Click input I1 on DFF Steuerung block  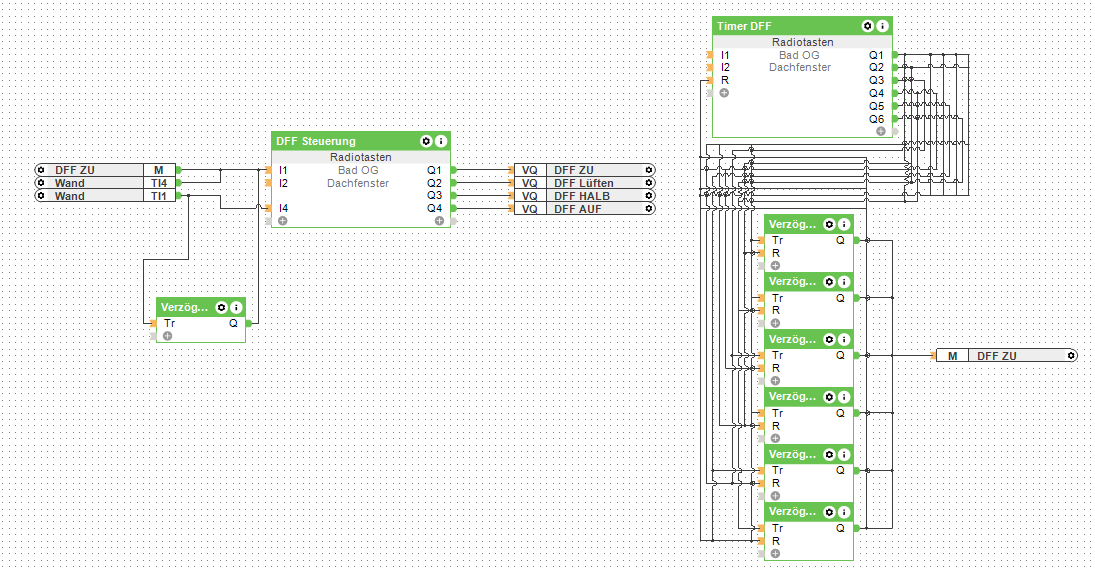pyautogui.click(x=283, y=170)
